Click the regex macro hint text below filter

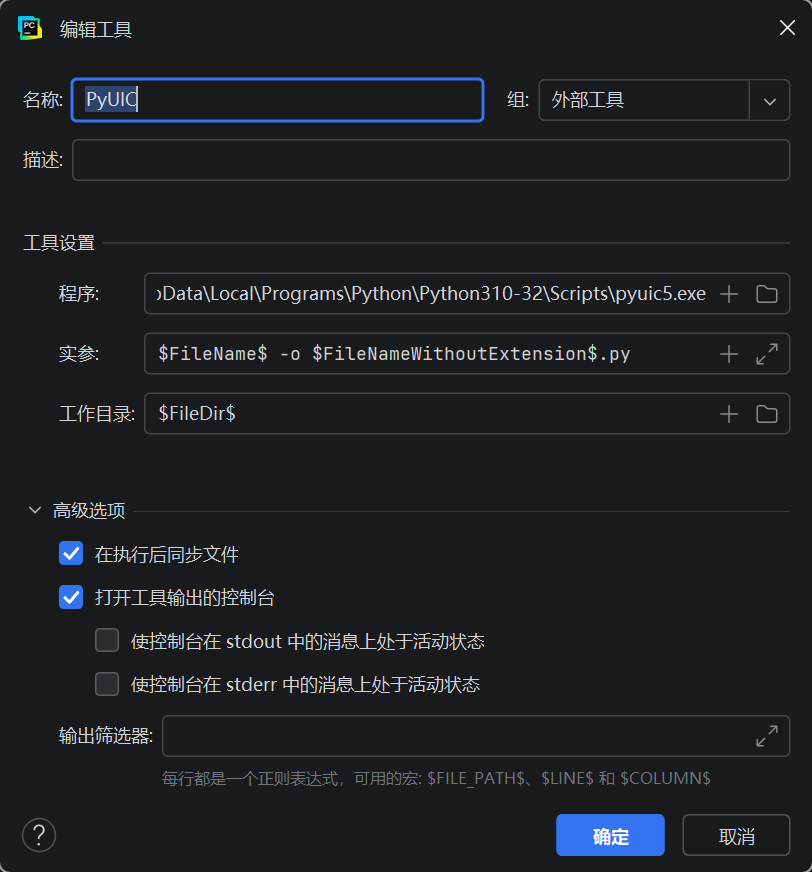tap(436, 779)
